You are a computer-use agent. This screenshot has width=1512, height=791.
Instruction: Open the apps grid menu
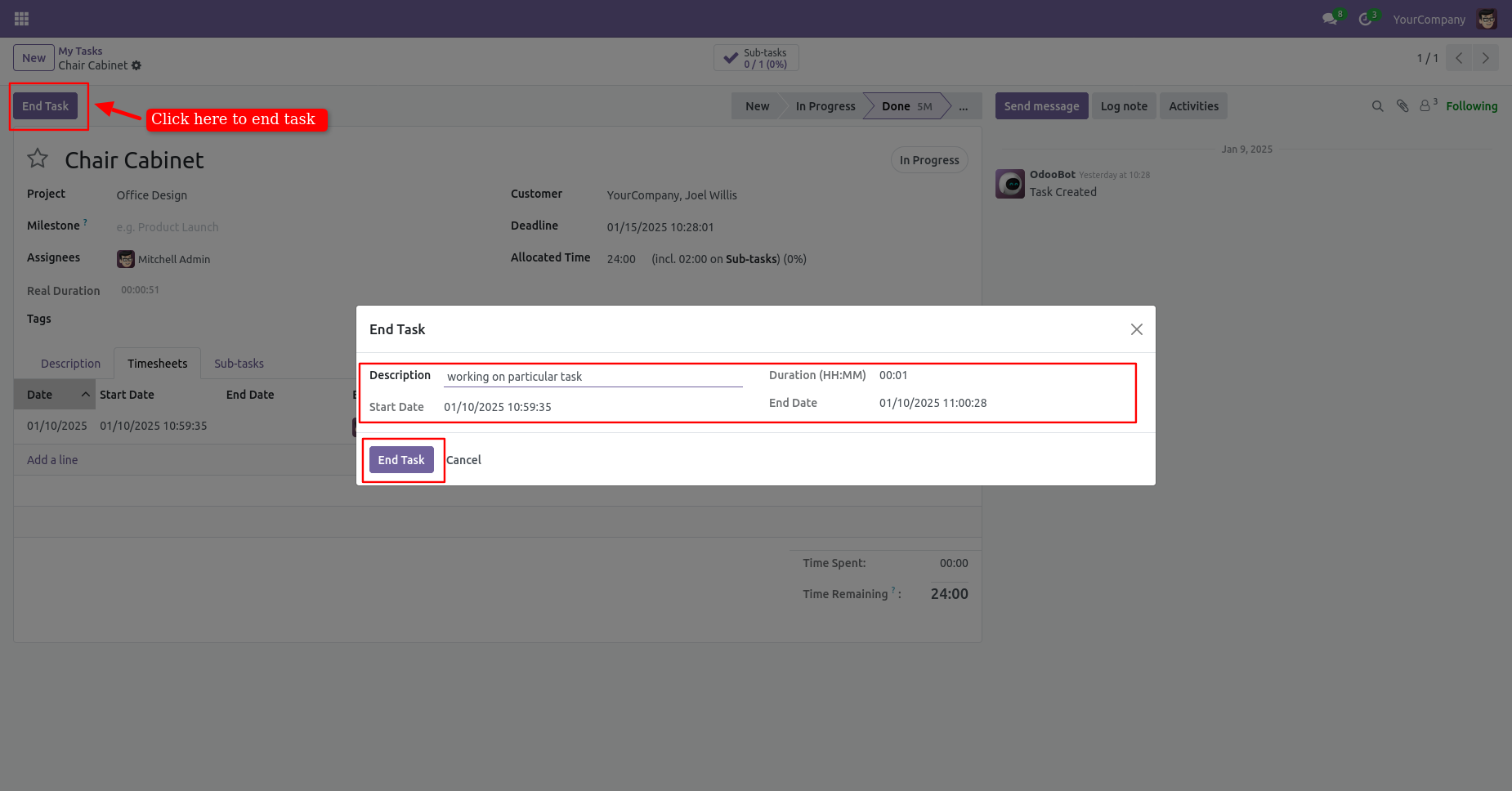(x=22, y=19)
